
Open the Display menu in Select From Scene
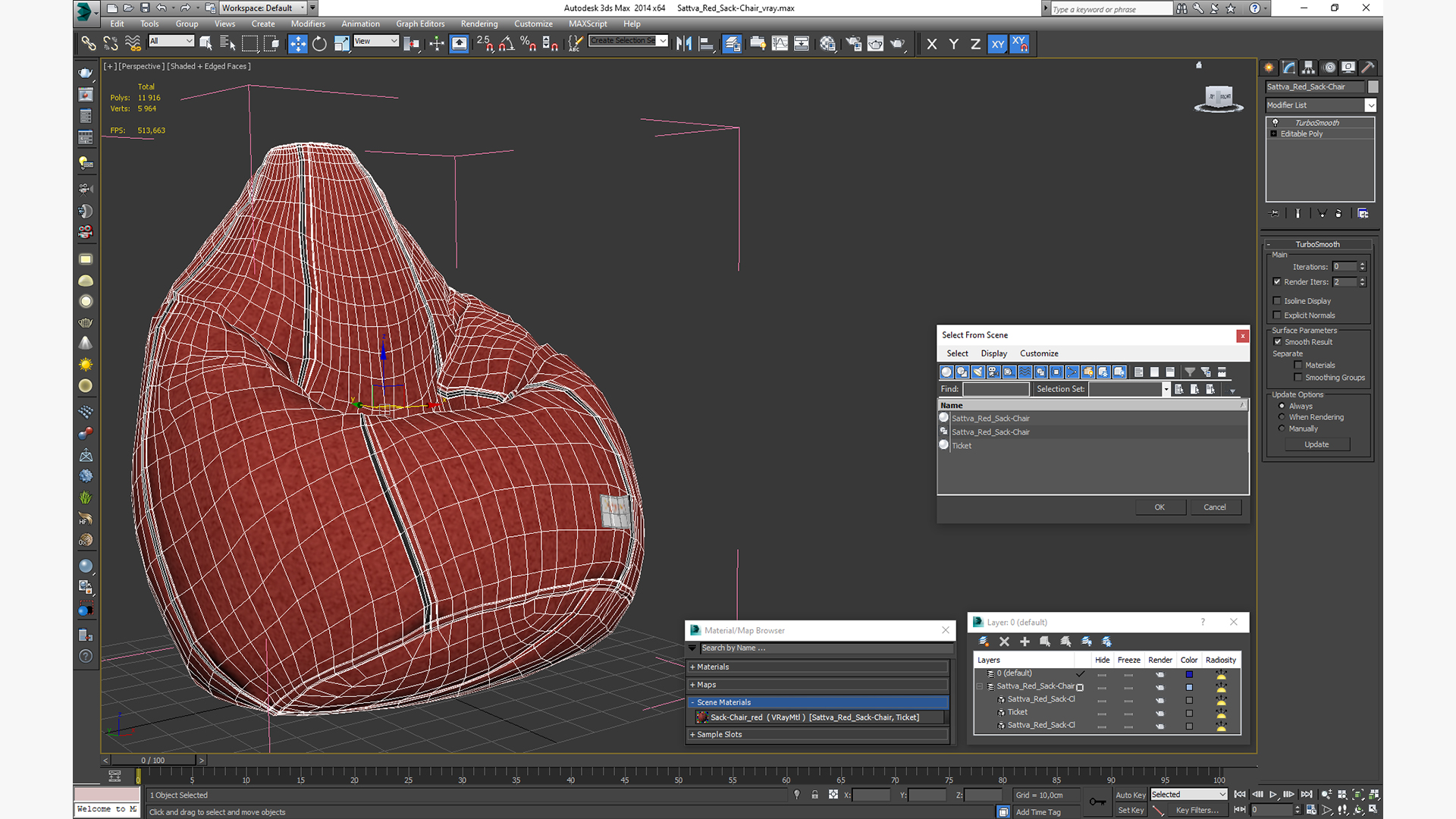tap(993, 353)
